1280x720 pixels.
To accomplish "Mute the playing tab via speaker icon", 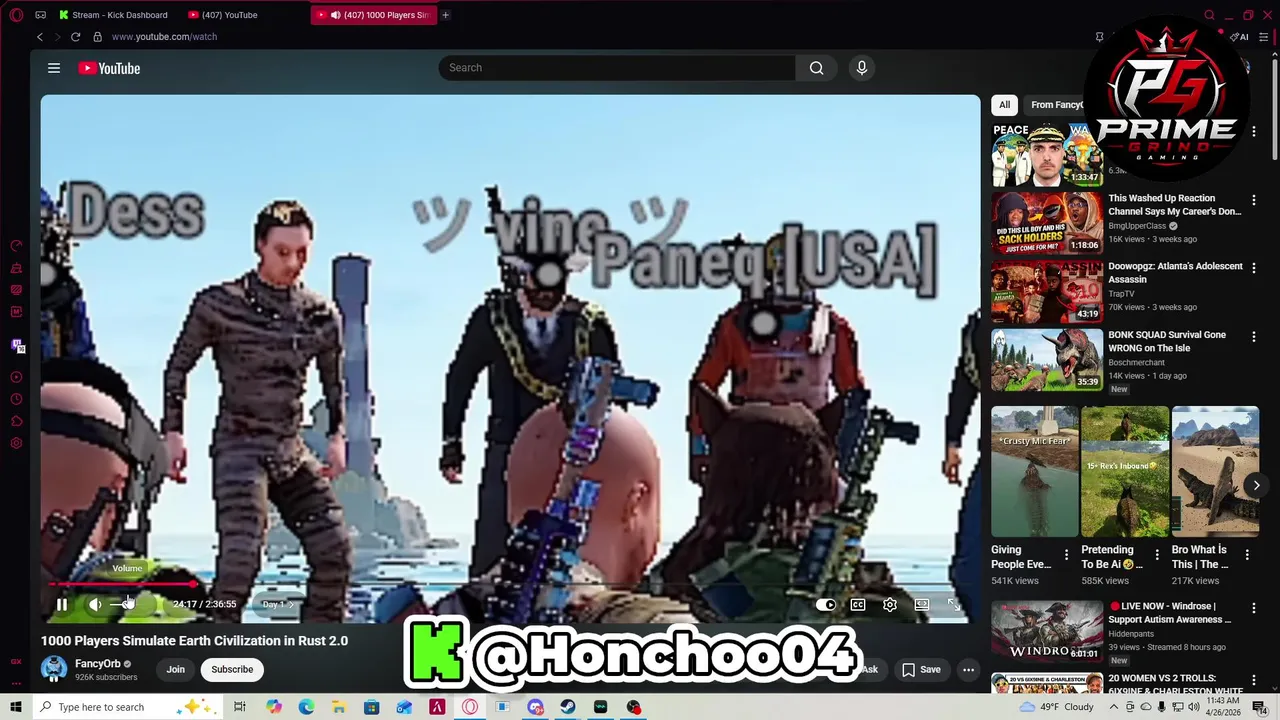I will coord(335,15).
